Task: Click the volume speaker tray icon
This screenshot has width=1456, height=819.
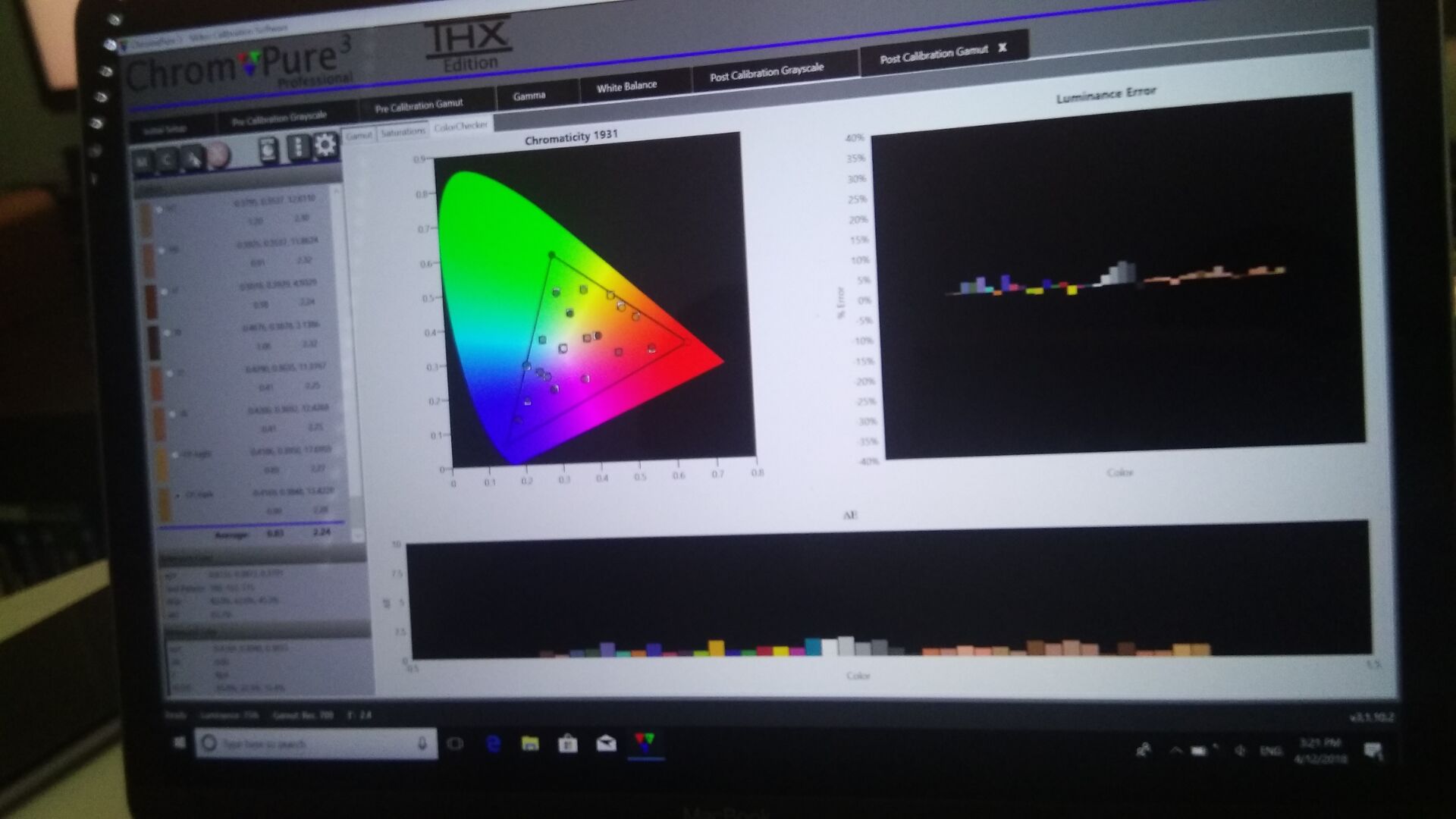Action: [x=1240, y=751]
